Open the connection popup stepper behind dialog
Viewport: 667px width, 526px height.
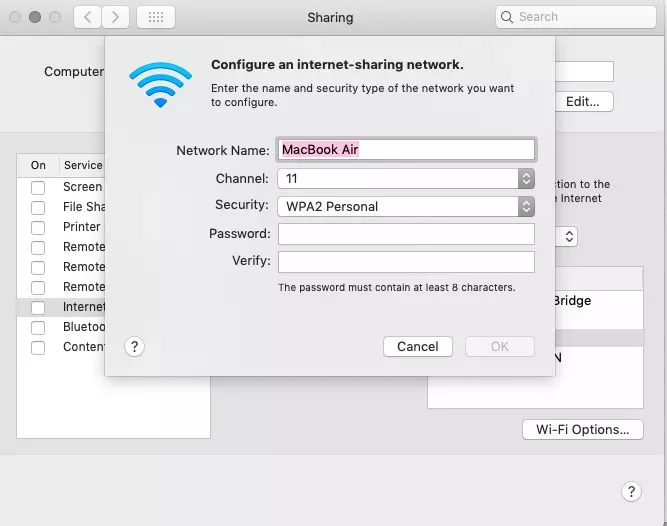(569, 236)
